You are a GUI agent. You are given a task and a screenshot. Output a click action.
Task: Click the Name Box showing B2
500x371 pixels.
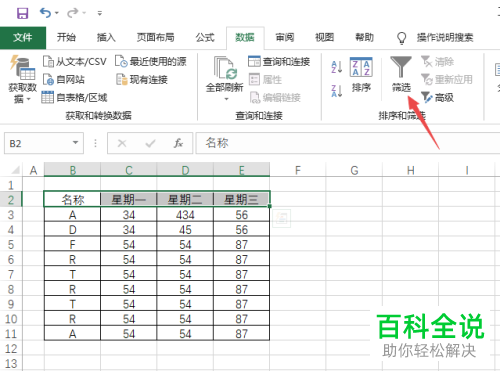pyautogui.click(x=37, y=143)
